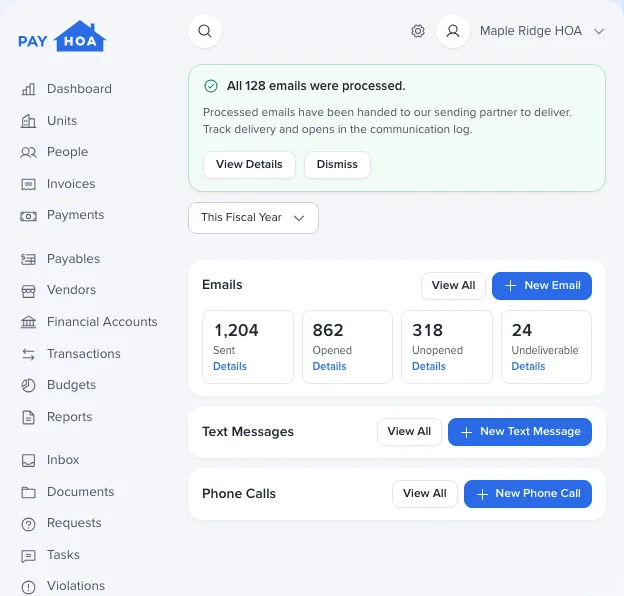The width and height of the screenshot is (624, 596).
Task: Click the user profile avatar icon
Action: click(453, 31)
